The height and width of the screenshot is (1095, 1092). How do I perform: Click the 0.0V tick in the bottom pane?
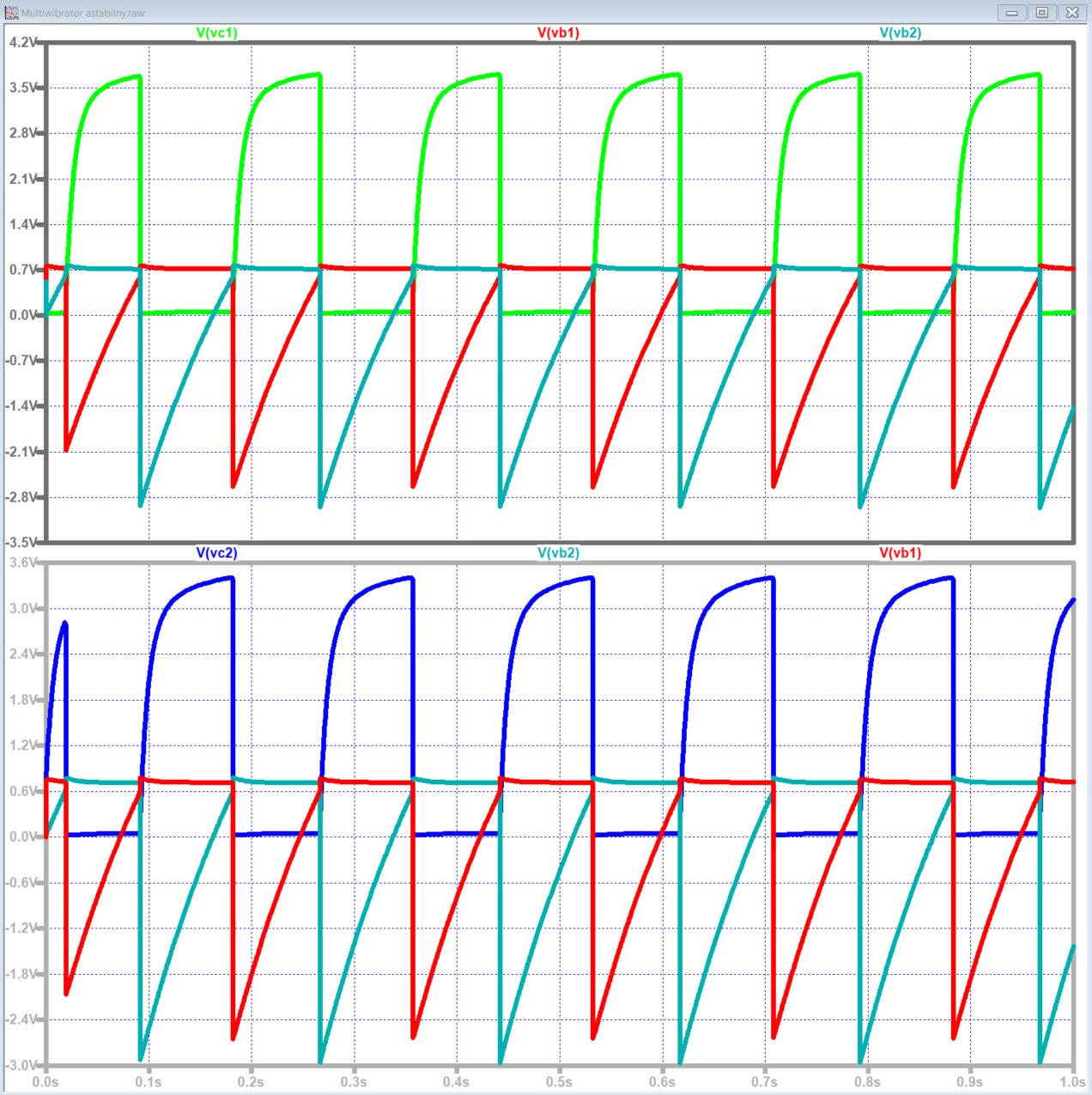coord(23,836)
